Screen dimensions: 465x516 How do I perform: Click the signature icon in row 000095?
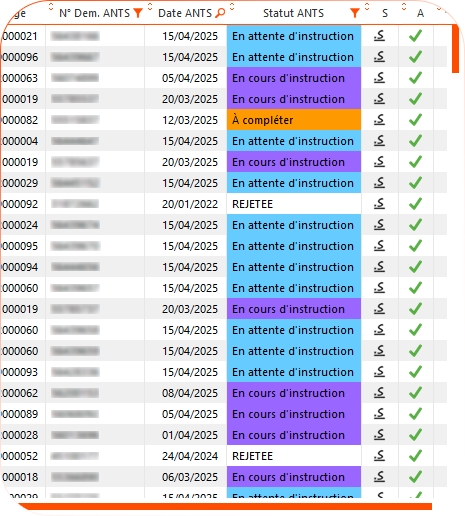379,246
